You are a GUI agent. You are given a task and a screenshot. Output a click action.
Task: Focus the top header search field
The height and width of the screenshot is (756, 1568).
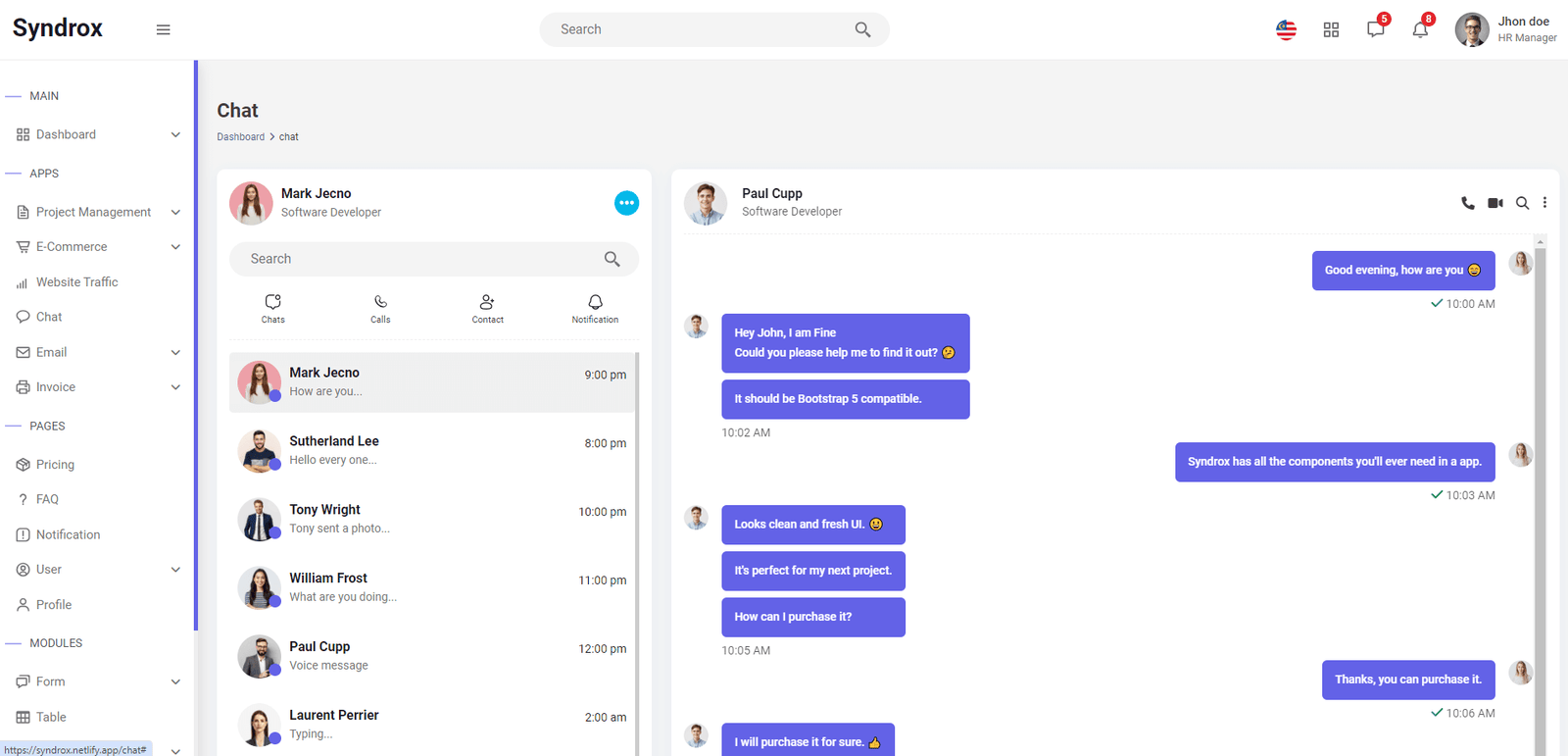714,29
